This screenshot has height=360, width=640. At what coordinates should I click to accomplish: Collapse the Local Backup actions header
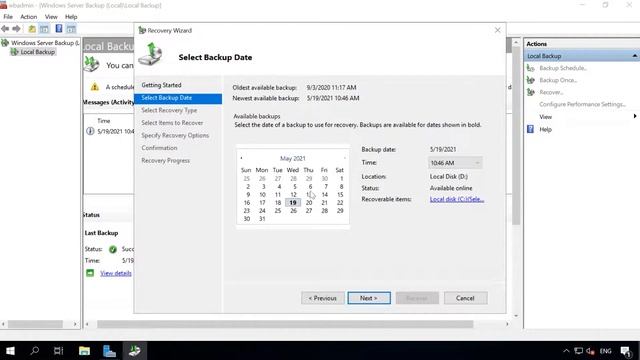pos(635,56)
